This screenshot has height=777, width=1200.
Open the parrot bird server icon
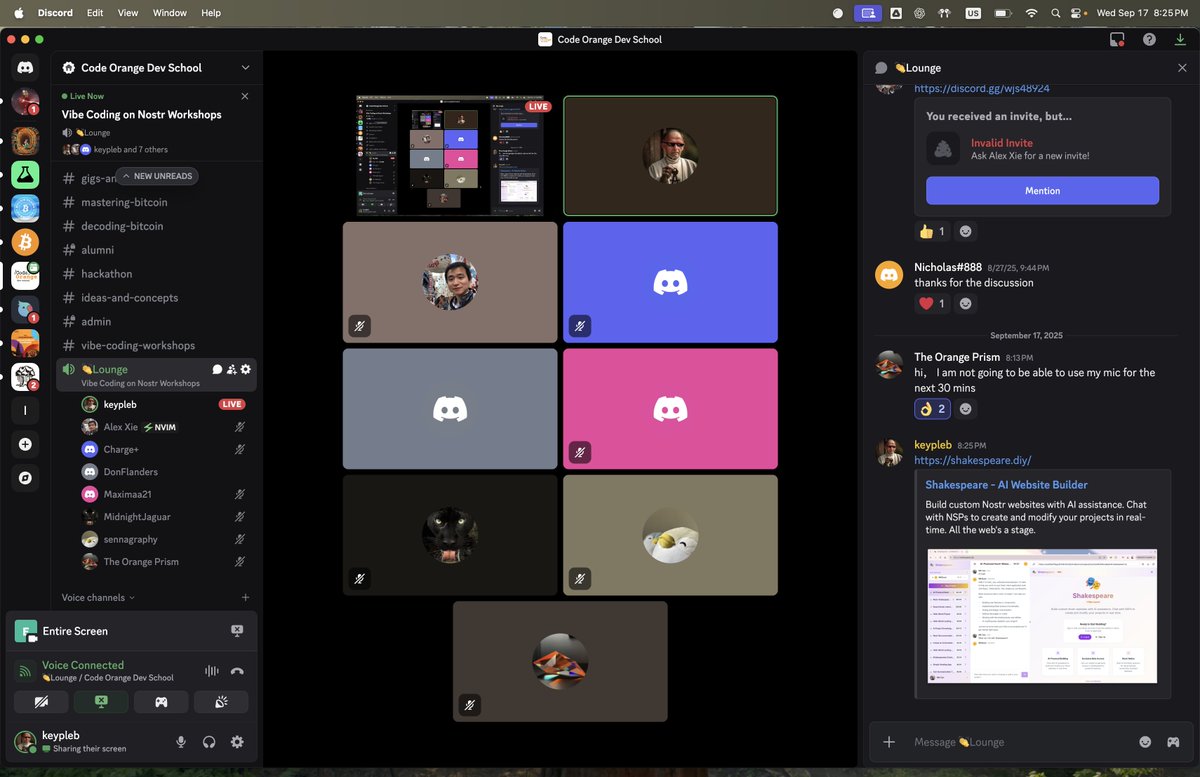25,310
